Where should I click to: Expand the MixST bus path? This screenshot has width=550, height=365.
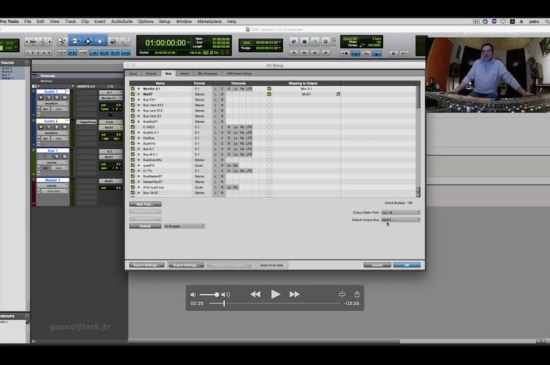139,94
